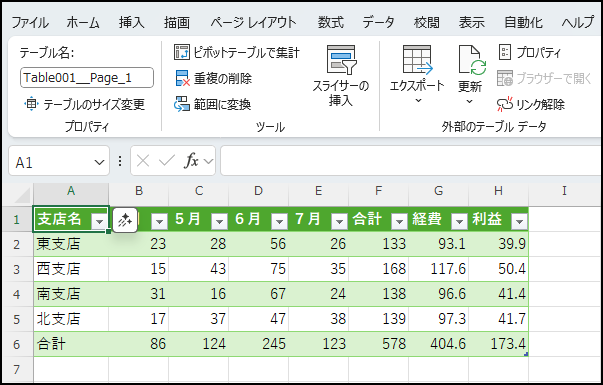603x385 pixels.
Task: Open the 合計 column filter dropdown
Action: (x=399, y=221)
